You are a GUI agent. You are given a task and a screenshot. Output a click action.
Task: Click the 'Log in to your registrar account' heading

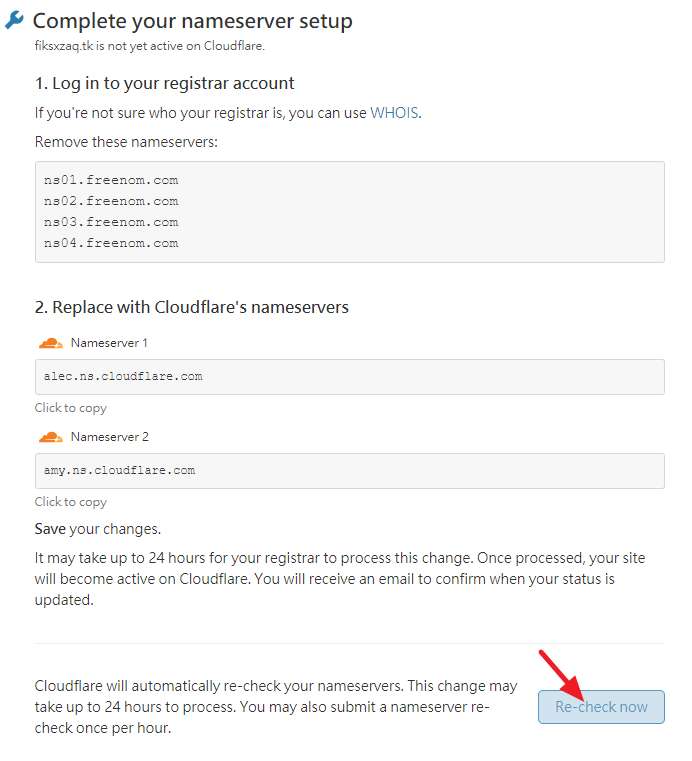point(165,83)
